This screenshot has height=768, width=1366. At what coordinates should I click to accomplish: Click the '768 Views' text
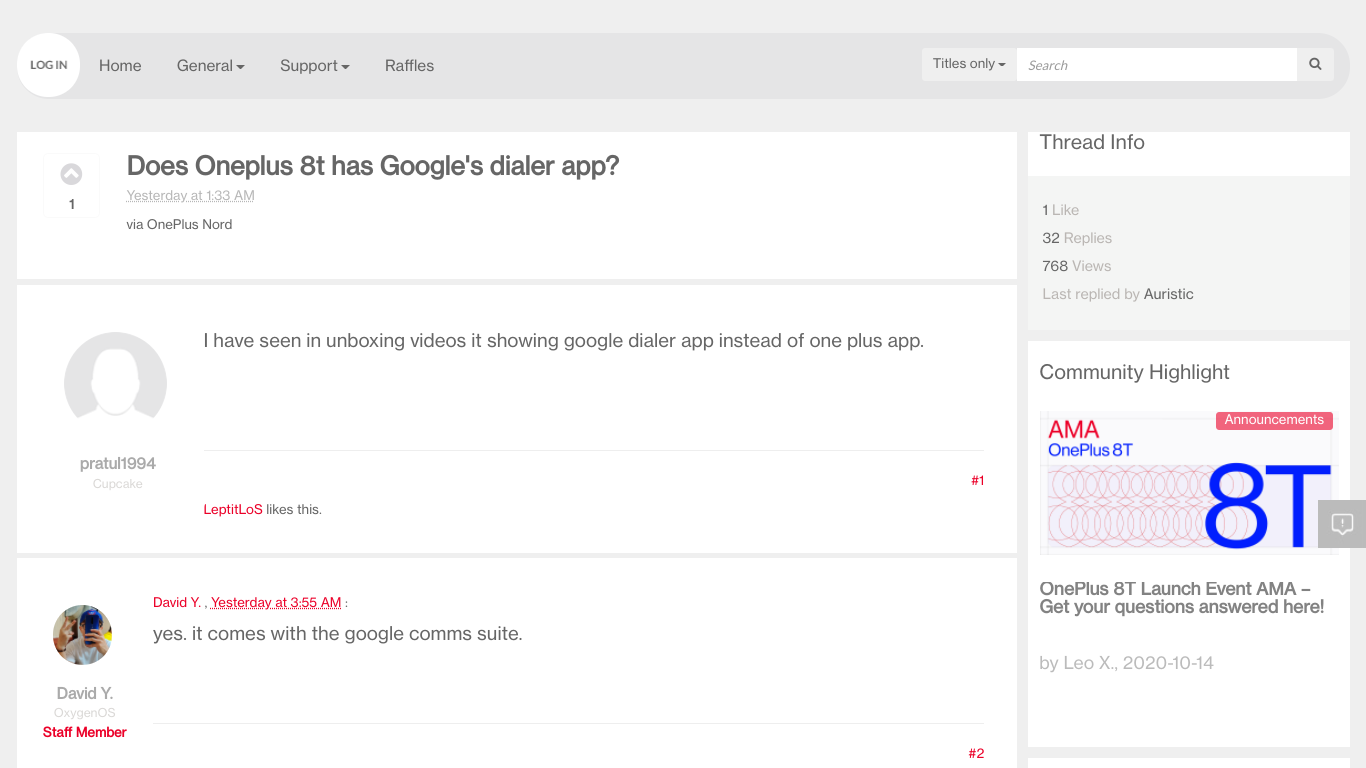click(1077, 266)
